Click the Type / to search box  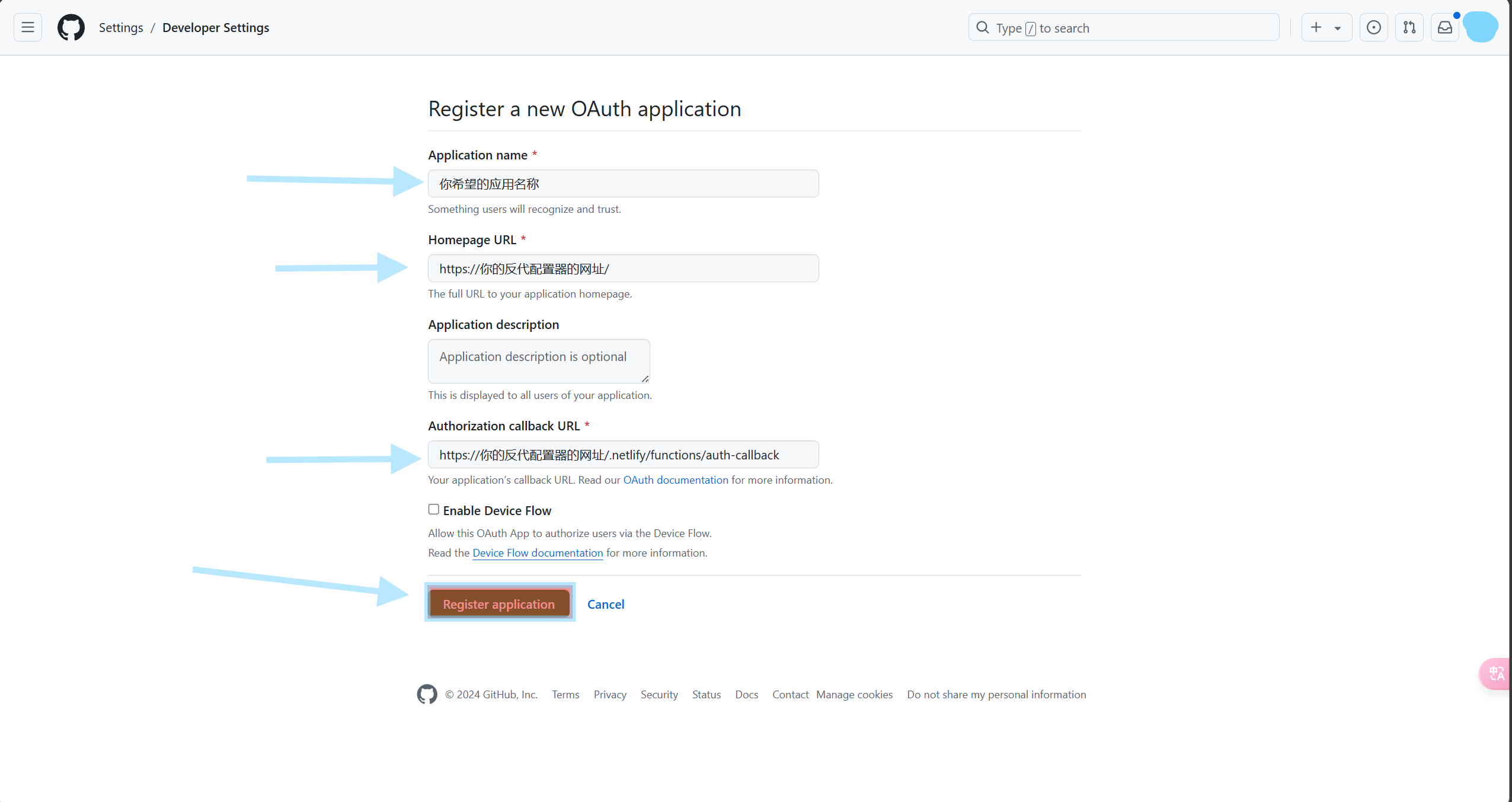[1124, 27]
